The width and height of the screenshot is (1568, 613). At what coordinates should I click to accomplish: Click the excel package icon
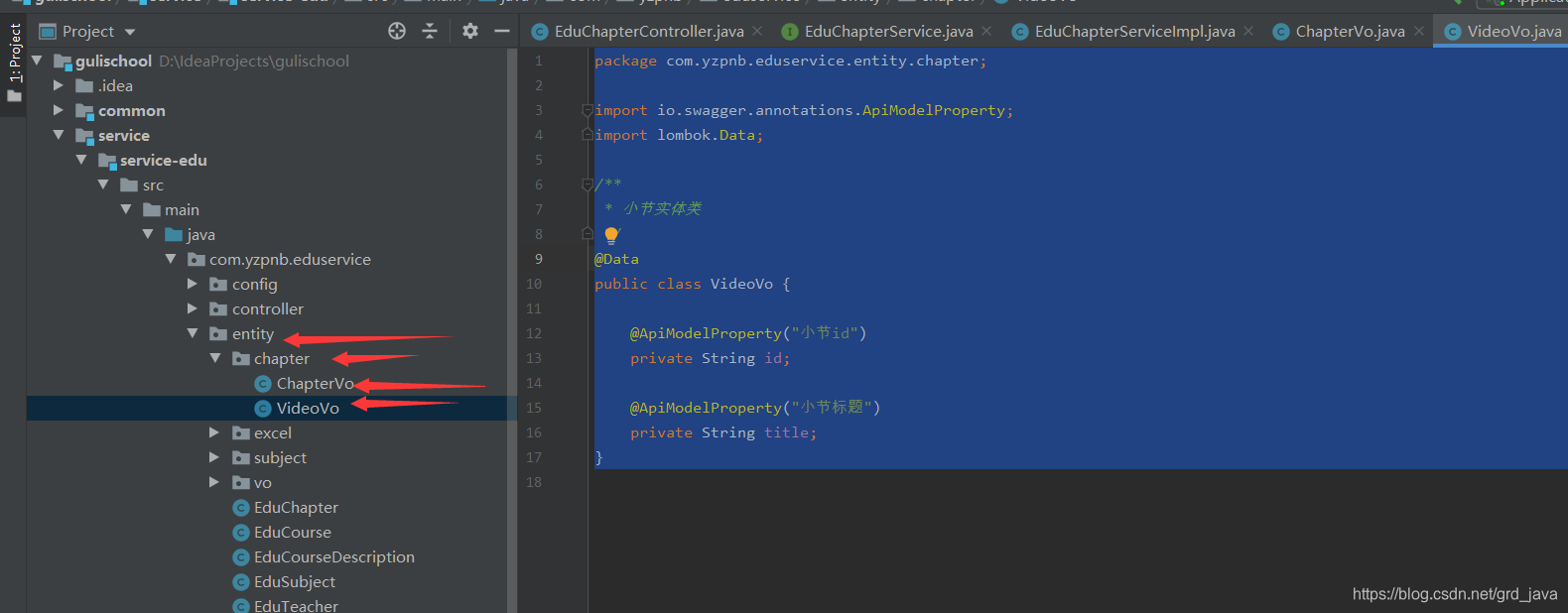click(x=240, y=433)
